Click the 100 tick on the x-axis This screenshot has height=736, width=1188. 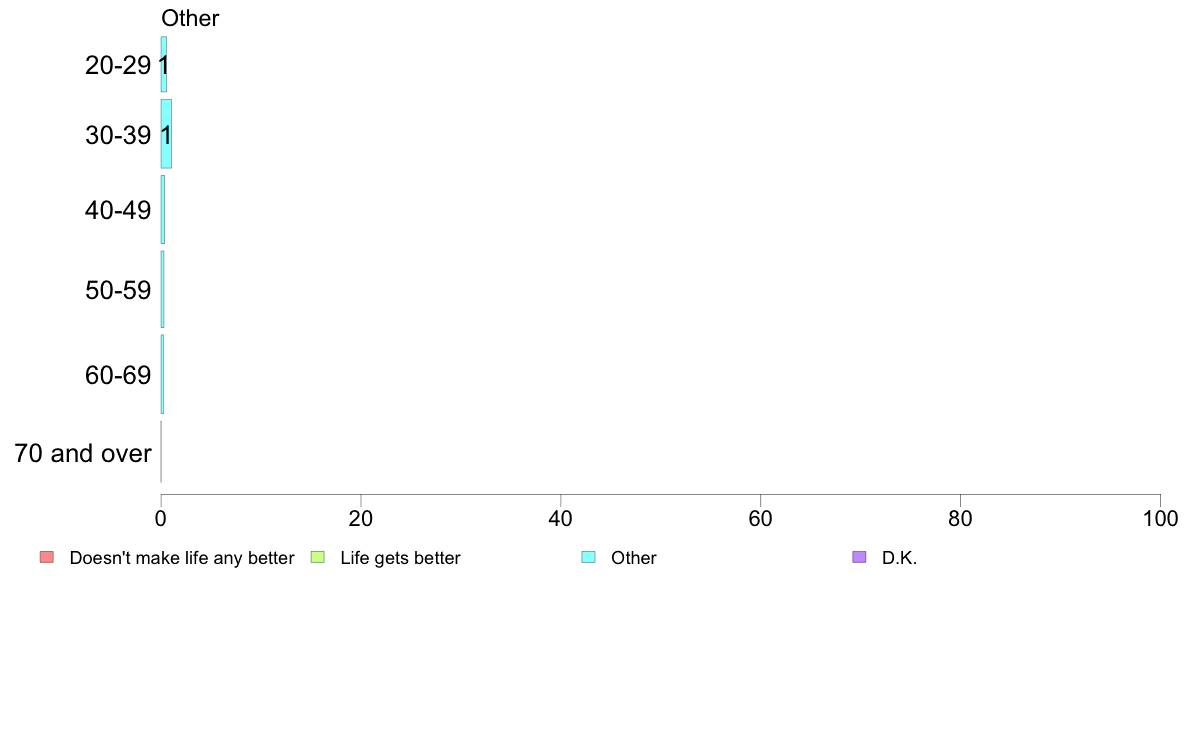[1160, 518]
